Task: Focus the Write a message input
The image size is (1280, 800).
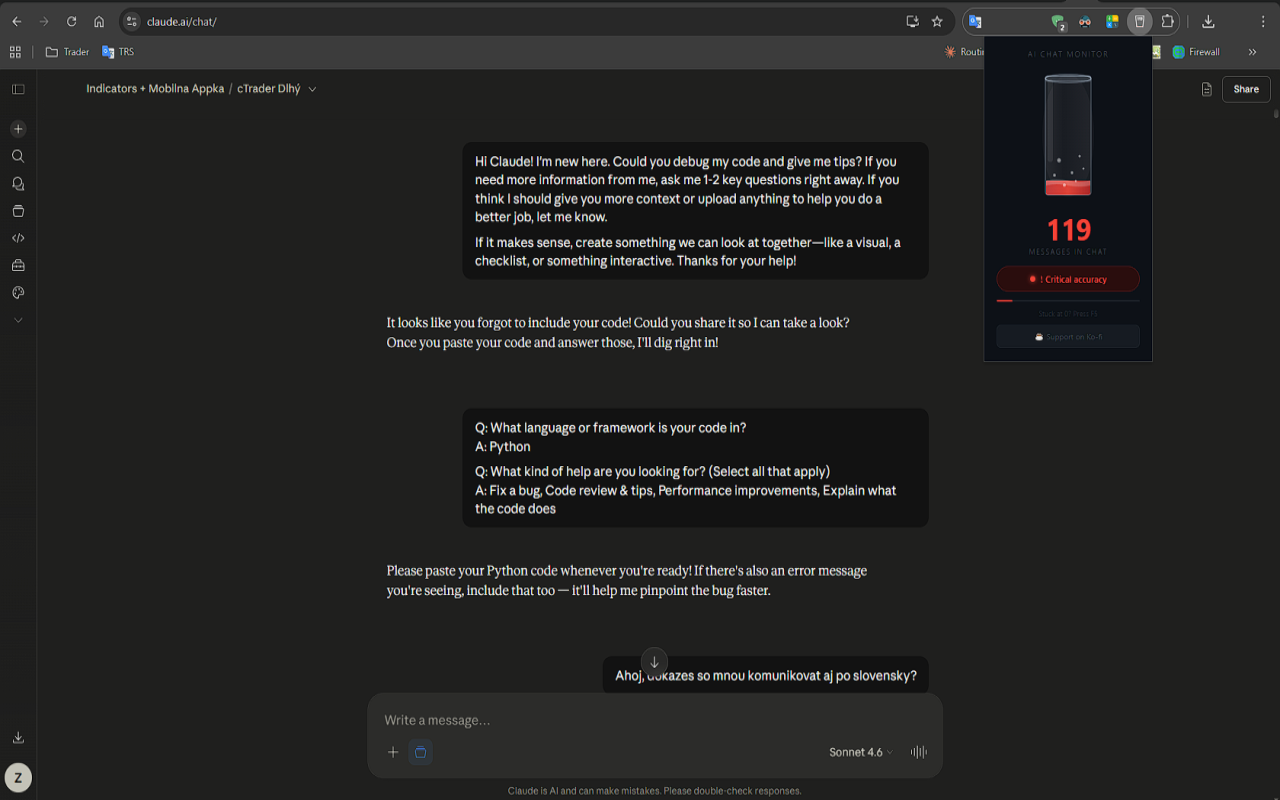Action: point(655,720)
